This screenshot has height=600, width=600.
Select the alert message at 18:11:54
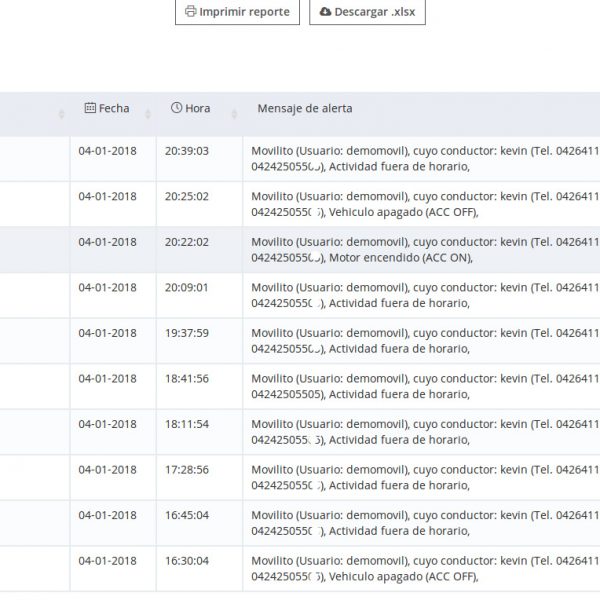[400, 432]
